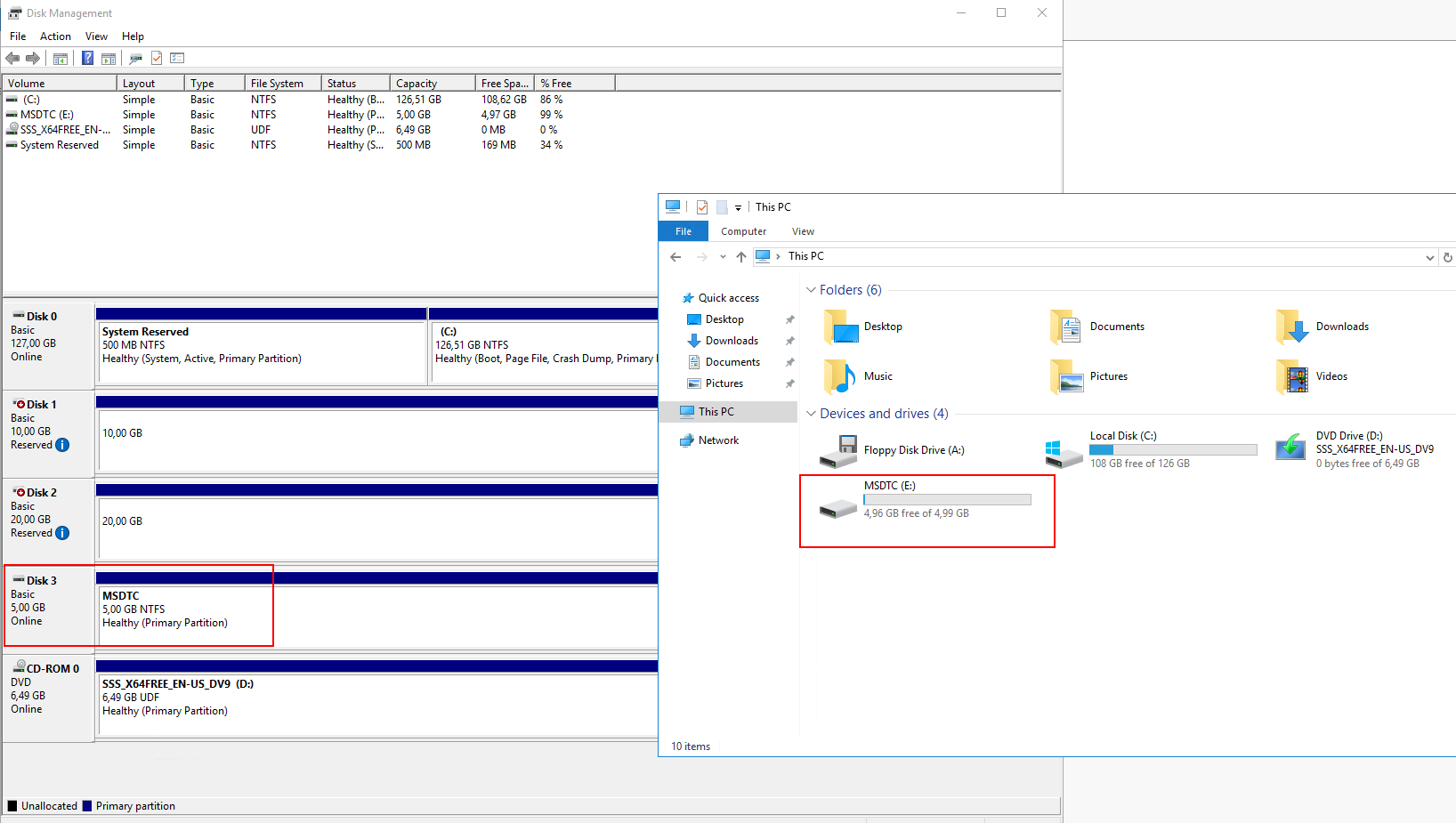Click Disk 2 reserved info icon
Screen dimensions: 1456x823
[x=62, y=533]
